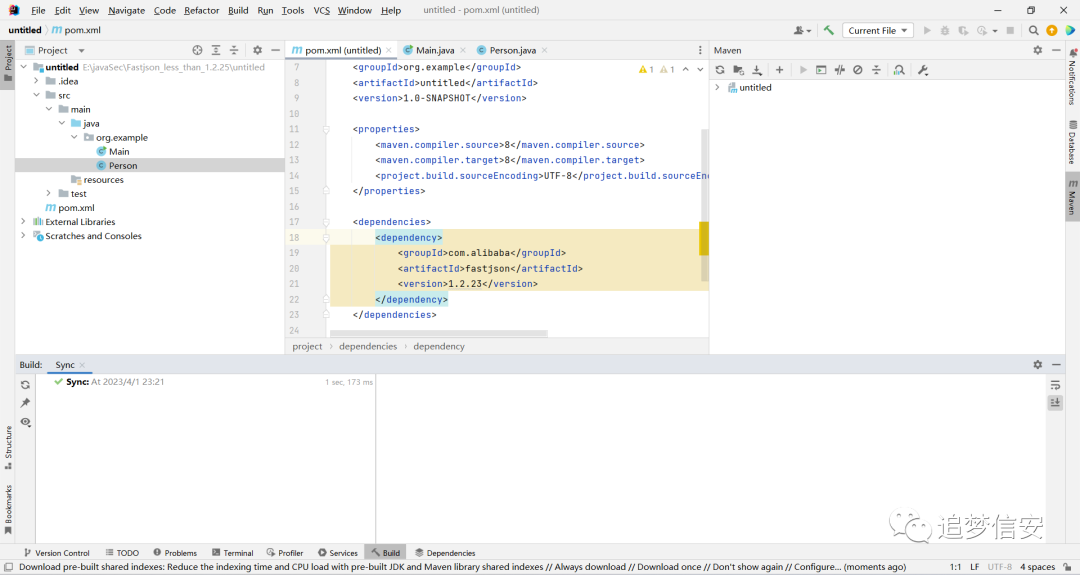Collapse the org.example package

(74, 137)
